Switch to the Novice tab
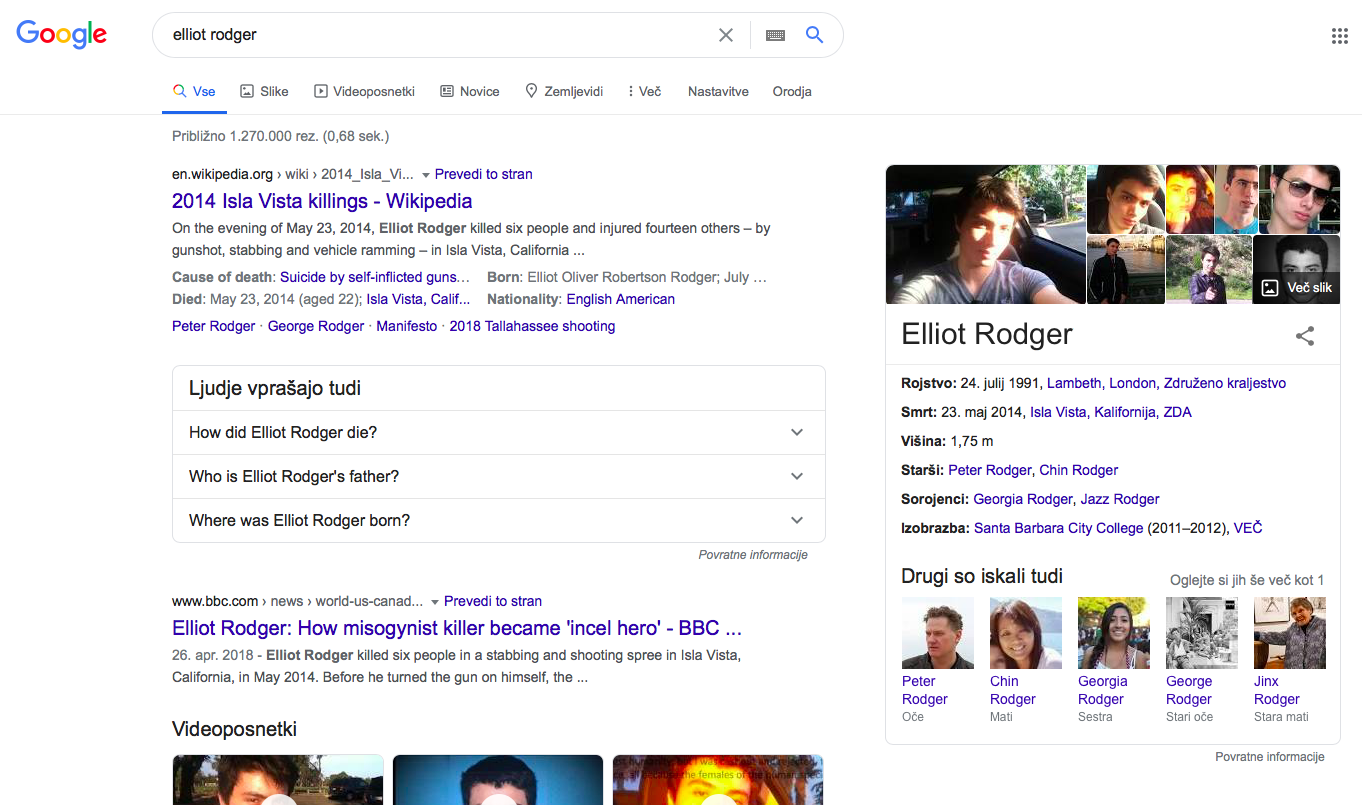Image resolution: width=1362 pixels, height=805 pixels. [470, 91]
